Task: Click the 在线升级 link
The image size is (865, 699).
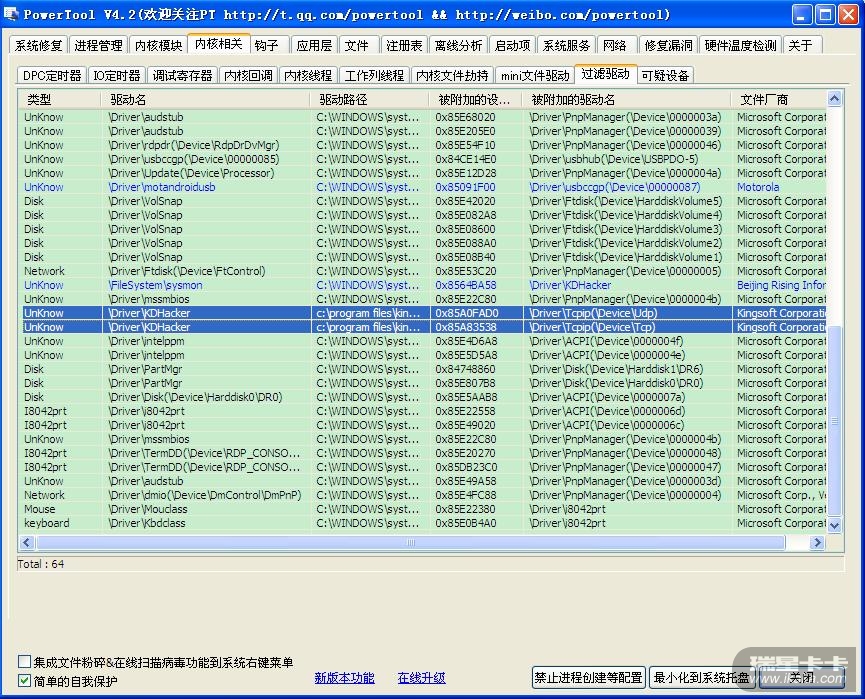Action: [x=421, y=677]
